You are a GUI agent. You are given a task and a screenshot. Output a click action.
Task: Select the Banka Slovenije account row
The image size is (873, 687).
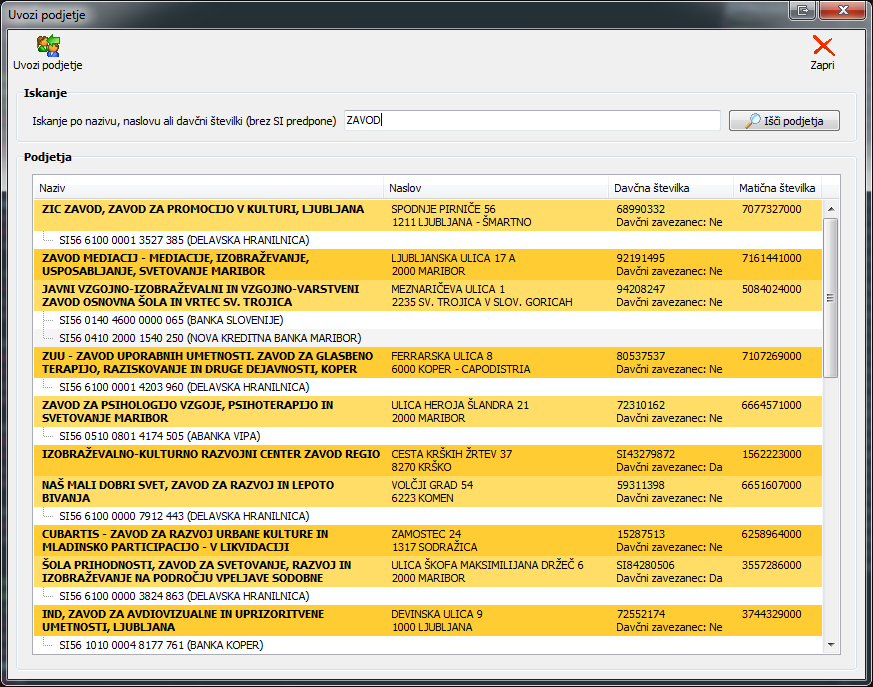tap(171, 320)
